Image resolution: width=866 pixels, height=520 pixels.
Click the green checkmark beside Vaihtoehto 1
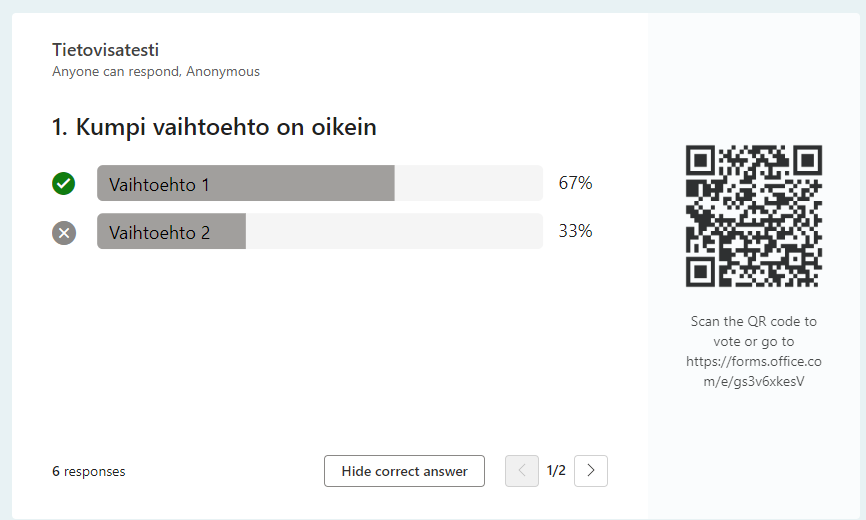(64, 184)
